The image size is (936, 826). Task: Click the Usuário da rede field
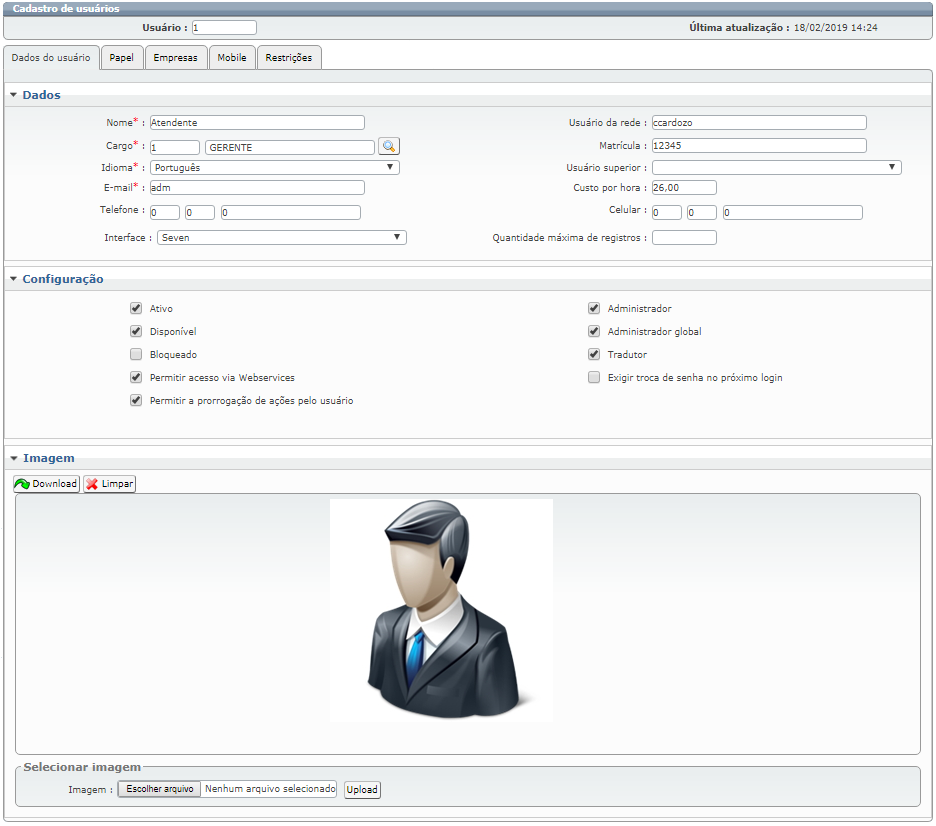[x=759, y=122]
